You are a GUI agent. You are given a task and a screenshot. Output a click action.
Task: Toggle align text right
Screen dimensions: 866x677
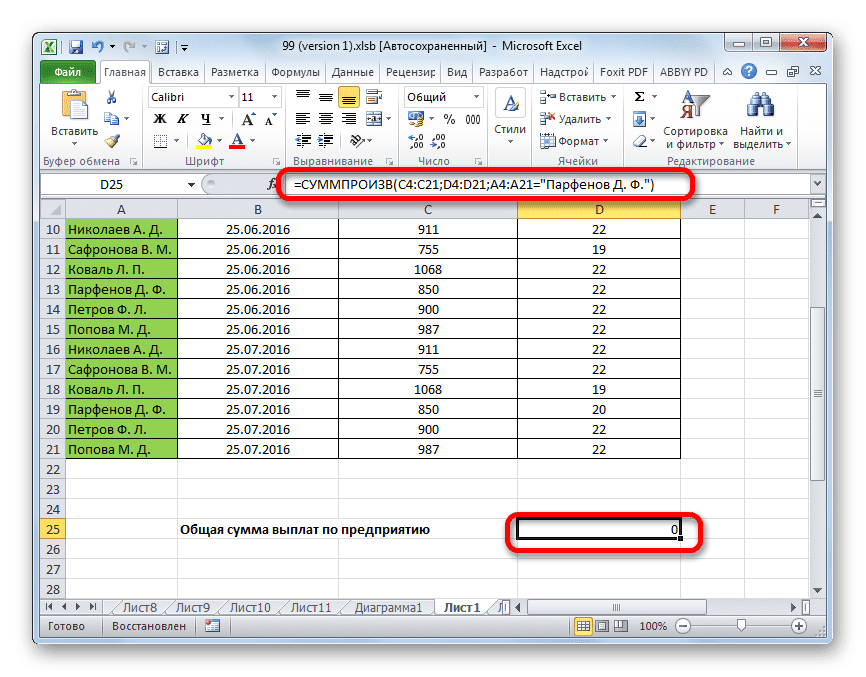coord(348,119)
